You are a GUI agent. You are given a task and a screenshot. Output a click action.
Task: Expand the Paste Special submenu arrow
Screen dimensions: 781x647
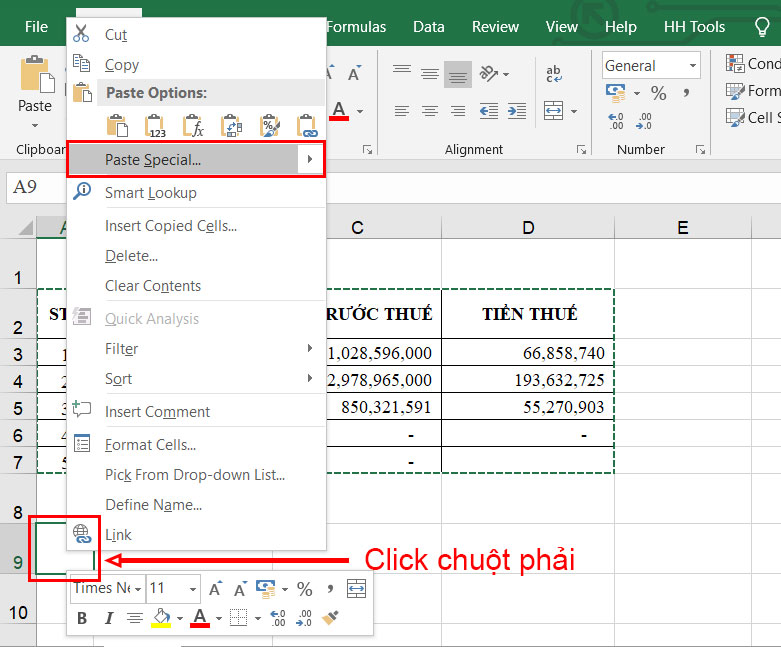pos(310,159)
